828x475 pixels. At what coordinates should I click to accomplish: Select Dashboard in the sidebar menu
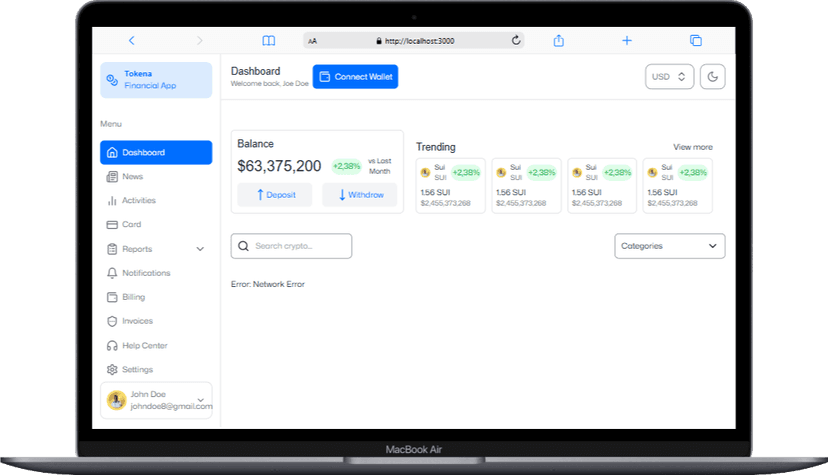156,153
